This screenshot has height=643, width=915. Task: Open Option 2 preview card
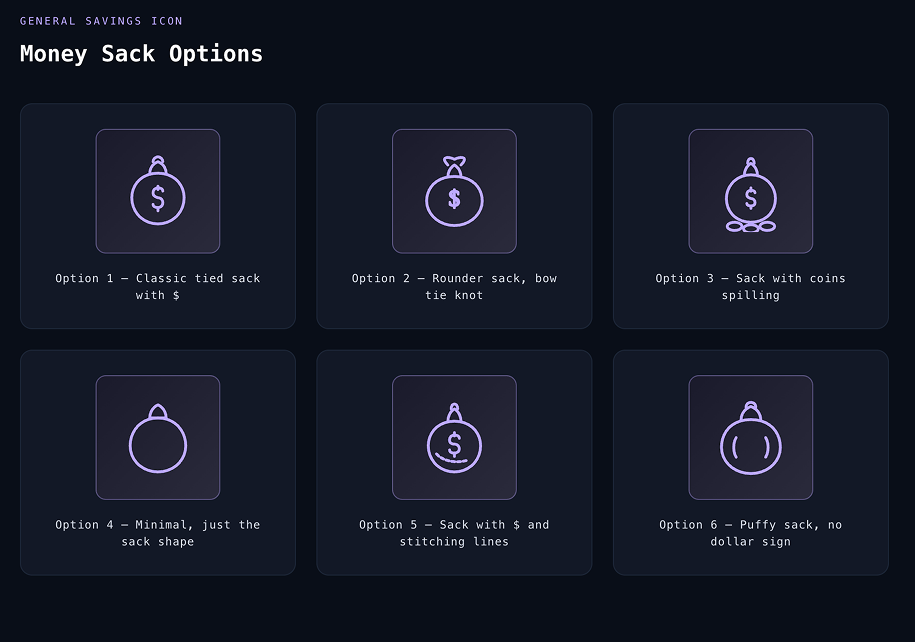[x=454, y=215]
